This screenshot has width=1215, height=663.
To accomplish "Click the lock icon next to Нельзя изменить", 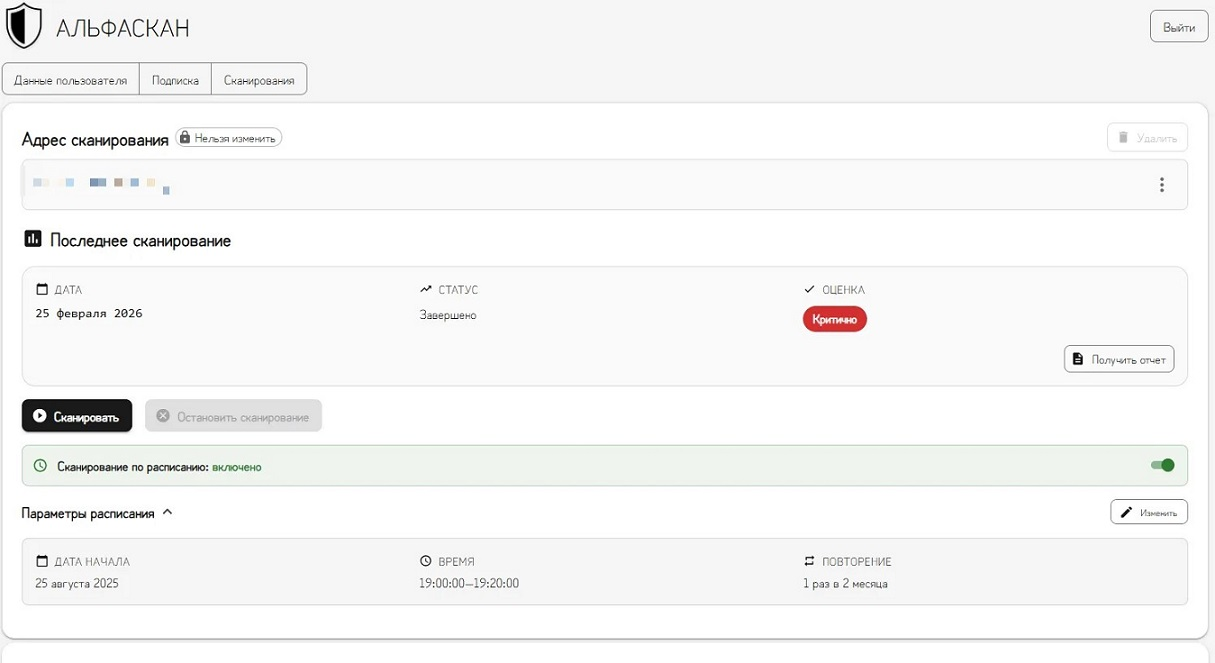I will tap(184, 138).
